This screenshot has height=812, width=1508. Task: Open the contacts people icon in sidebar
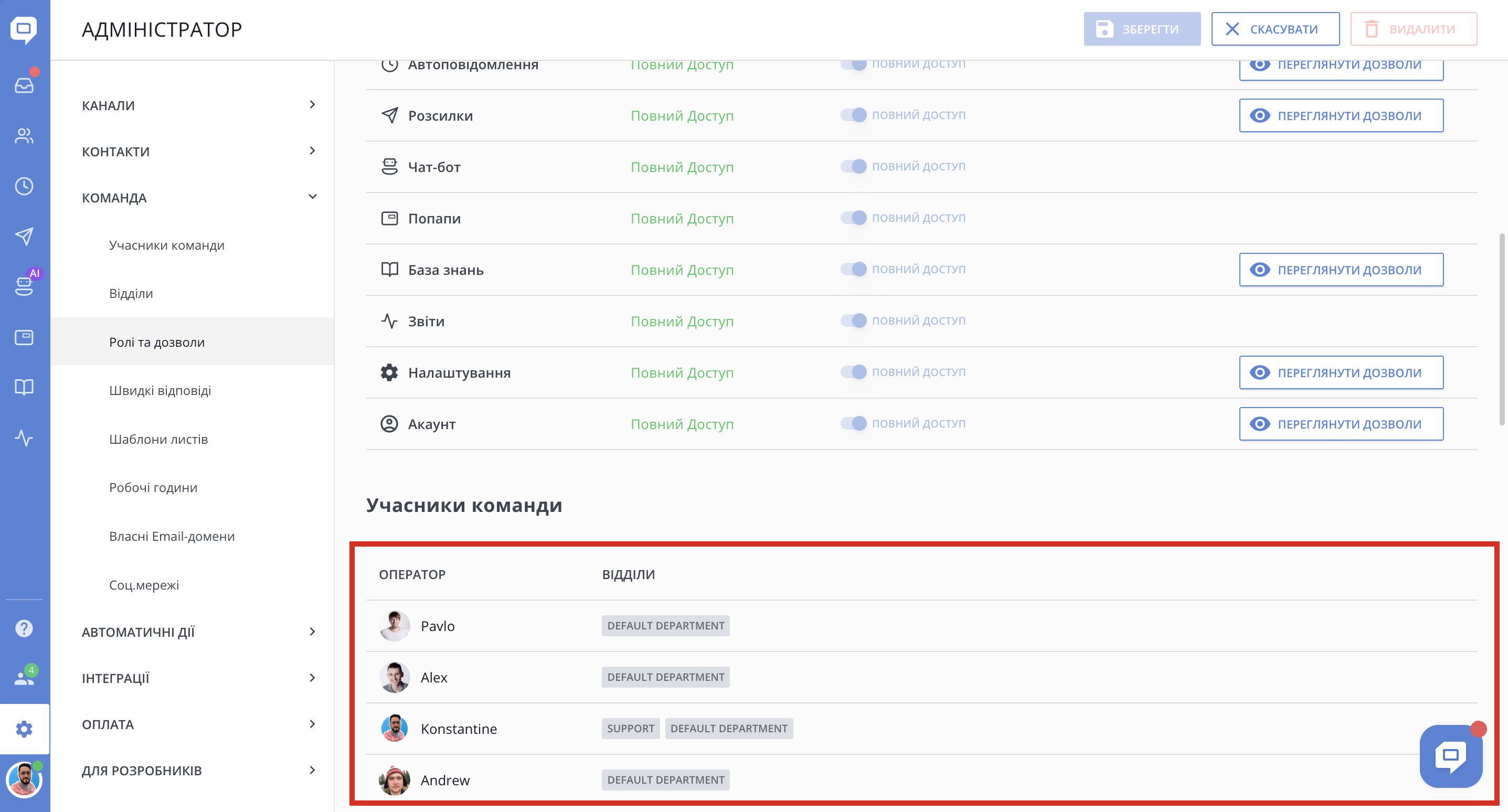[24, 136]
